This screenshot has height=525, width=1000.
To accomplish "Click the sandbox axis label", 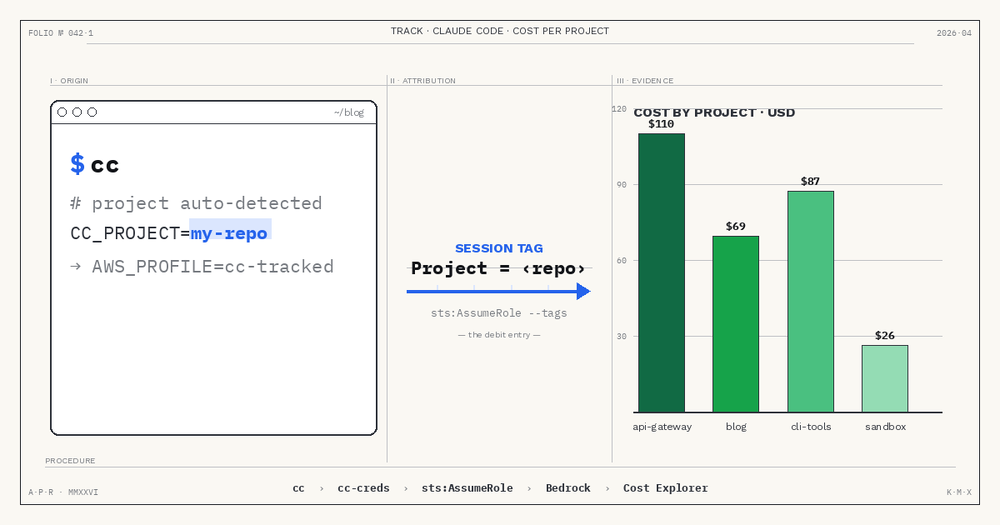I will coord(885,426).
